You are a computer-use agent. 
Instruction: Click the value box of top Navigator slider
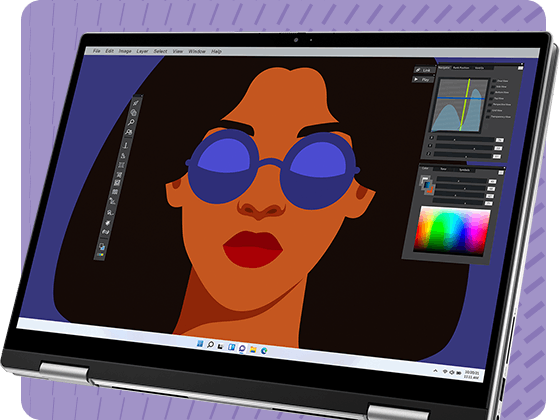tap(500, 140)
